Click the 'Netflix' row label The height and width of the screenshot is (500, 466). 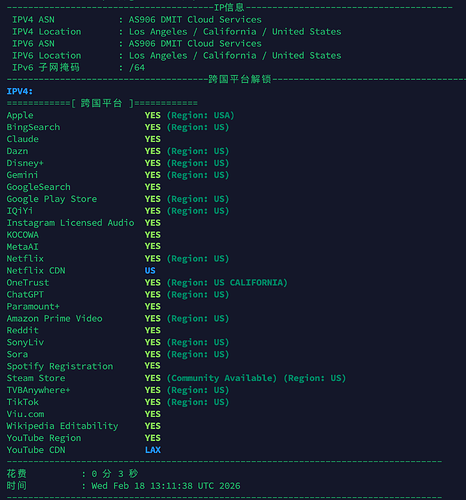(x=25, y=259)
